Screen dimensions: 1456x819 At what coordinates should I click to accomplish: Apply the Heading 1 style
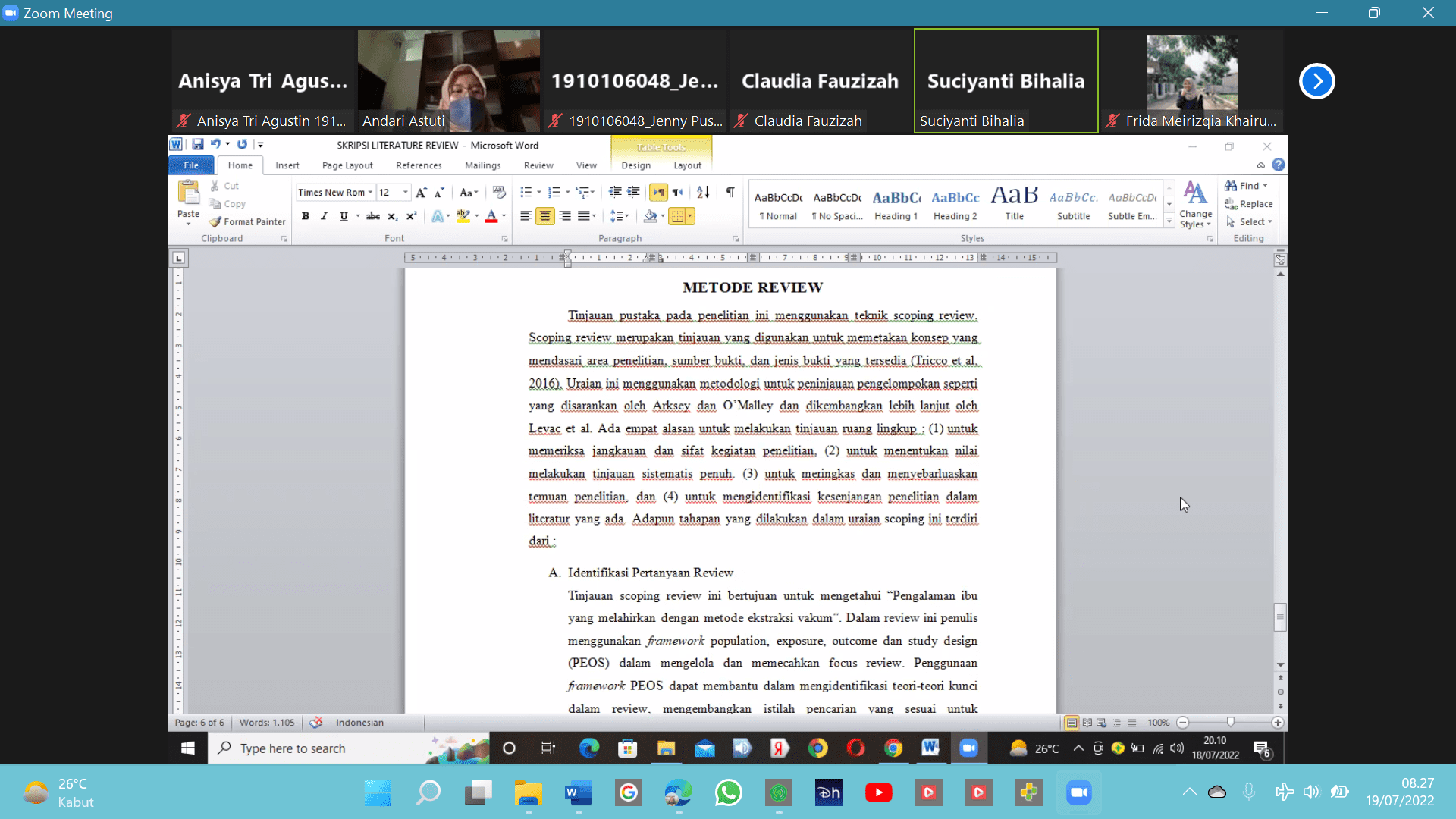[896, 204]
